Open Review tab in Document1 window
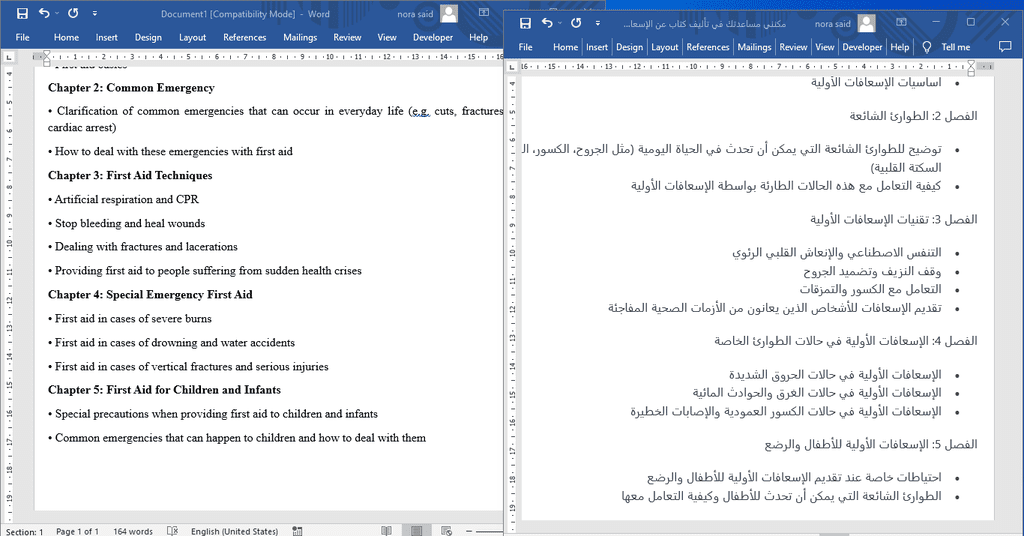The image size is (1024, 536). pos(347,37)
